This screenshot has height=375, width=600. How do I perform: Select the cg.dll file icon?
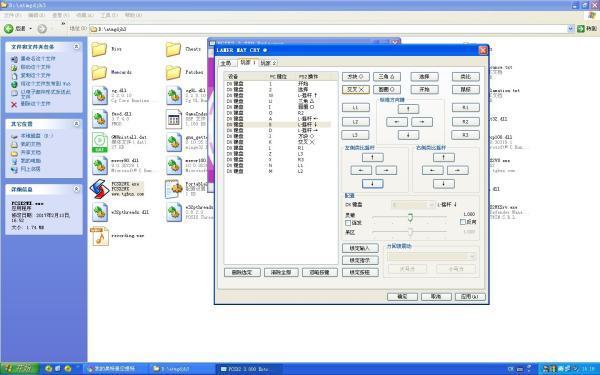pos(99,95)
